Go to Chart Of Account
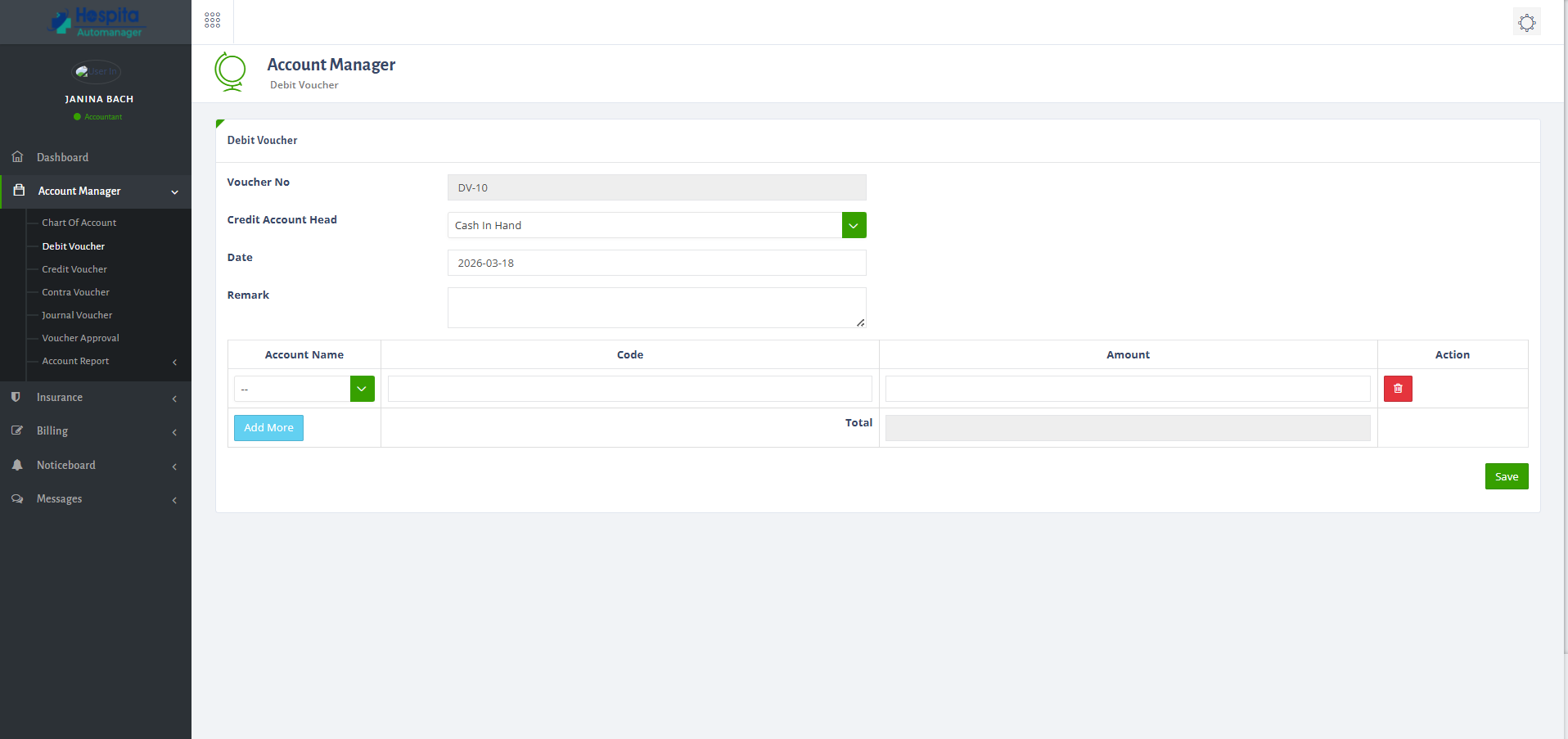The height and width of the screenshot is (739, 1568). [x=79, y=222]
